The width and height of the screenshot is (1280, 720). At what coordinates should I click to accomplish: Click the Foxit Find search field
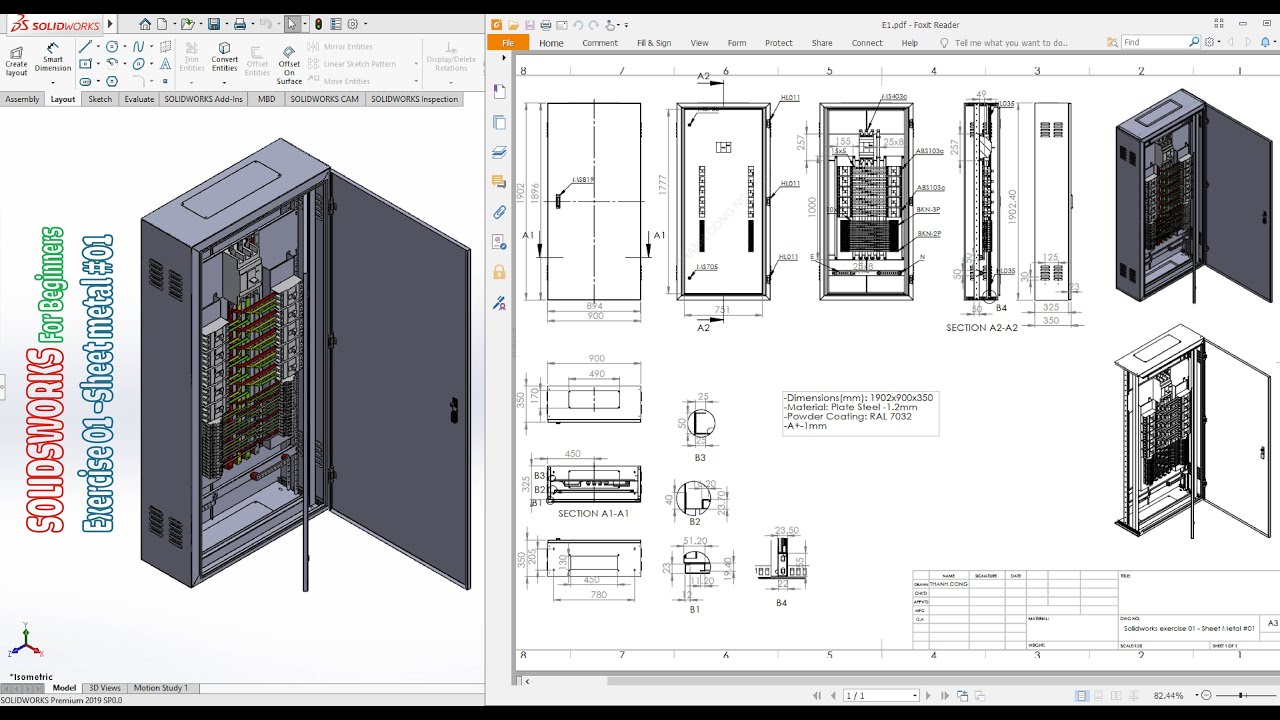[1154, 42]
